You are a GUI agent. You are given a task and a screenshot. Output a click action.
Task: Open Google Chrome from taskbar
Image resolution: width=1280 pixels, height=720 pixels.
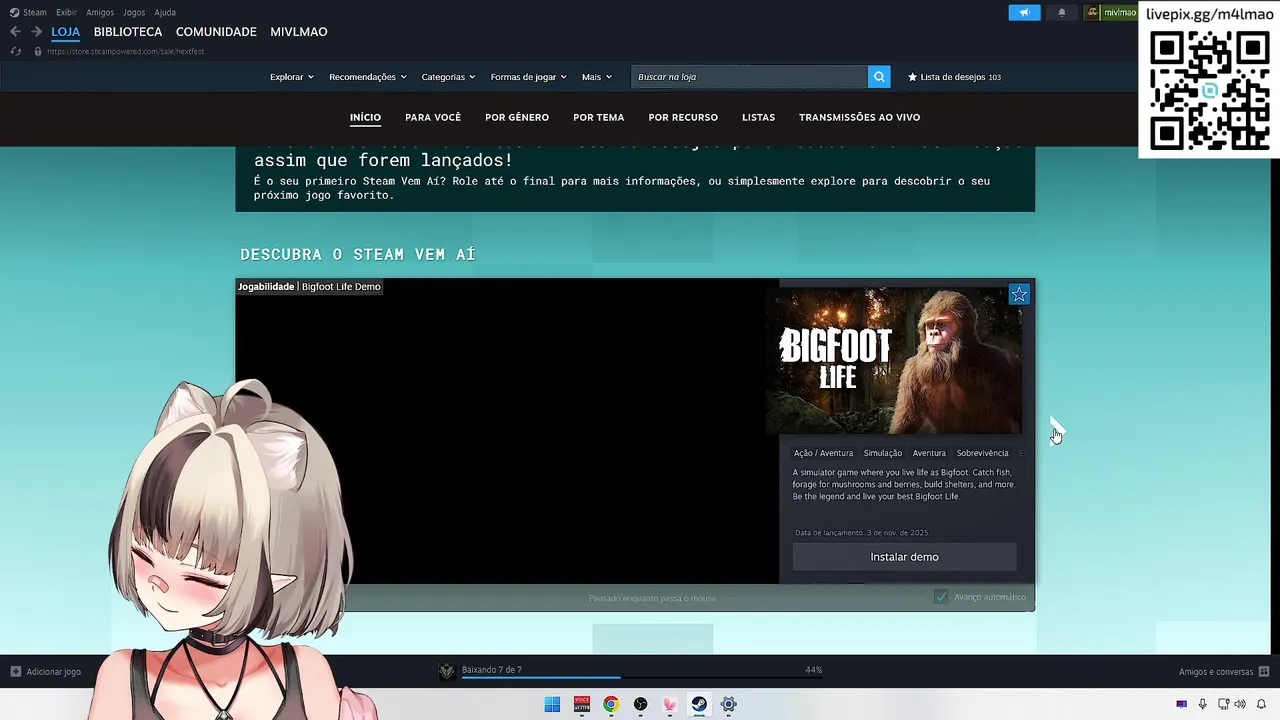point(611,704)
